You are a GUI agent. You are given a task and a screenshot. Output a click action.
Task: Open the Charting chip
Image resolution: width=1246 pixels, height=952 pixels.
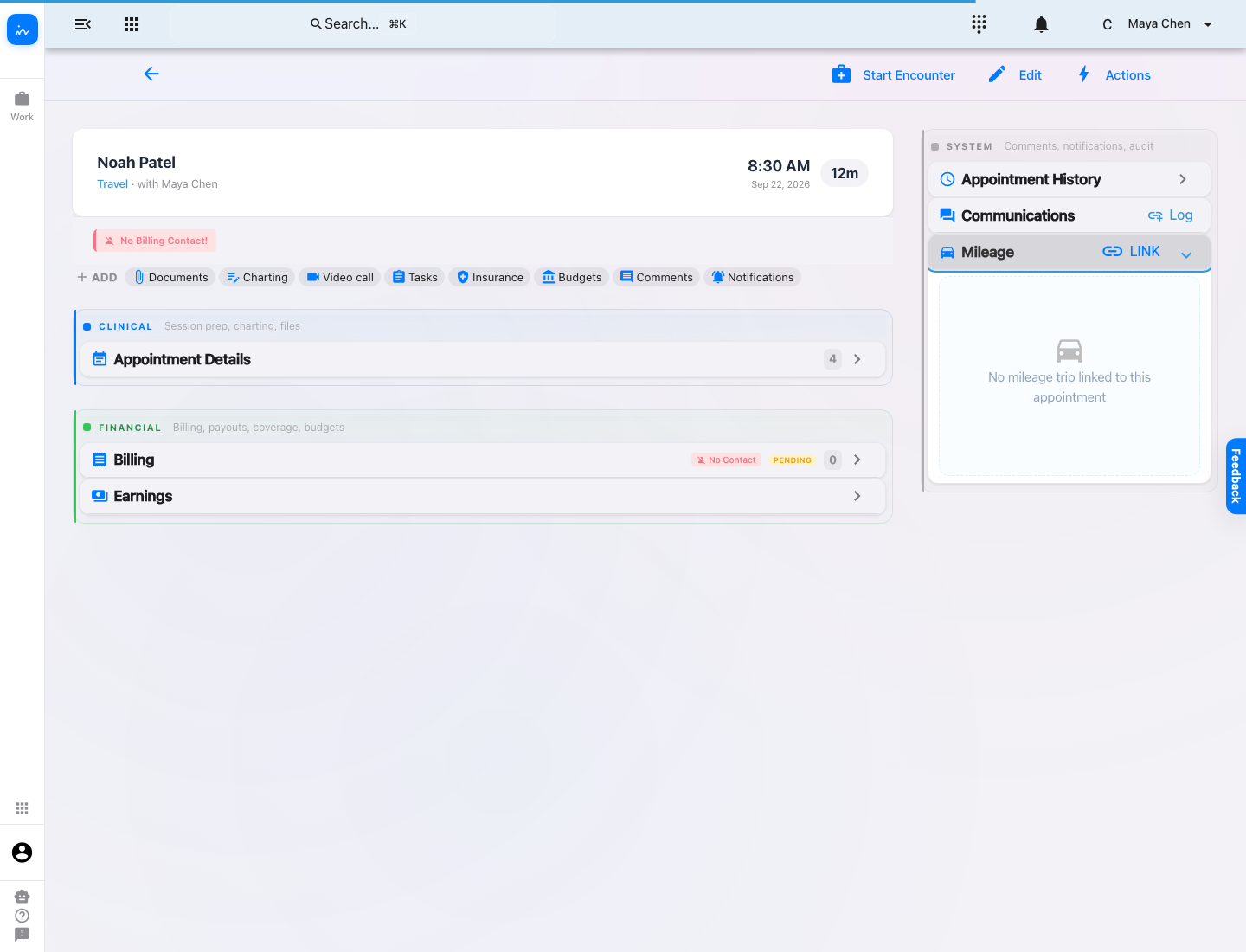coord(257,277)
